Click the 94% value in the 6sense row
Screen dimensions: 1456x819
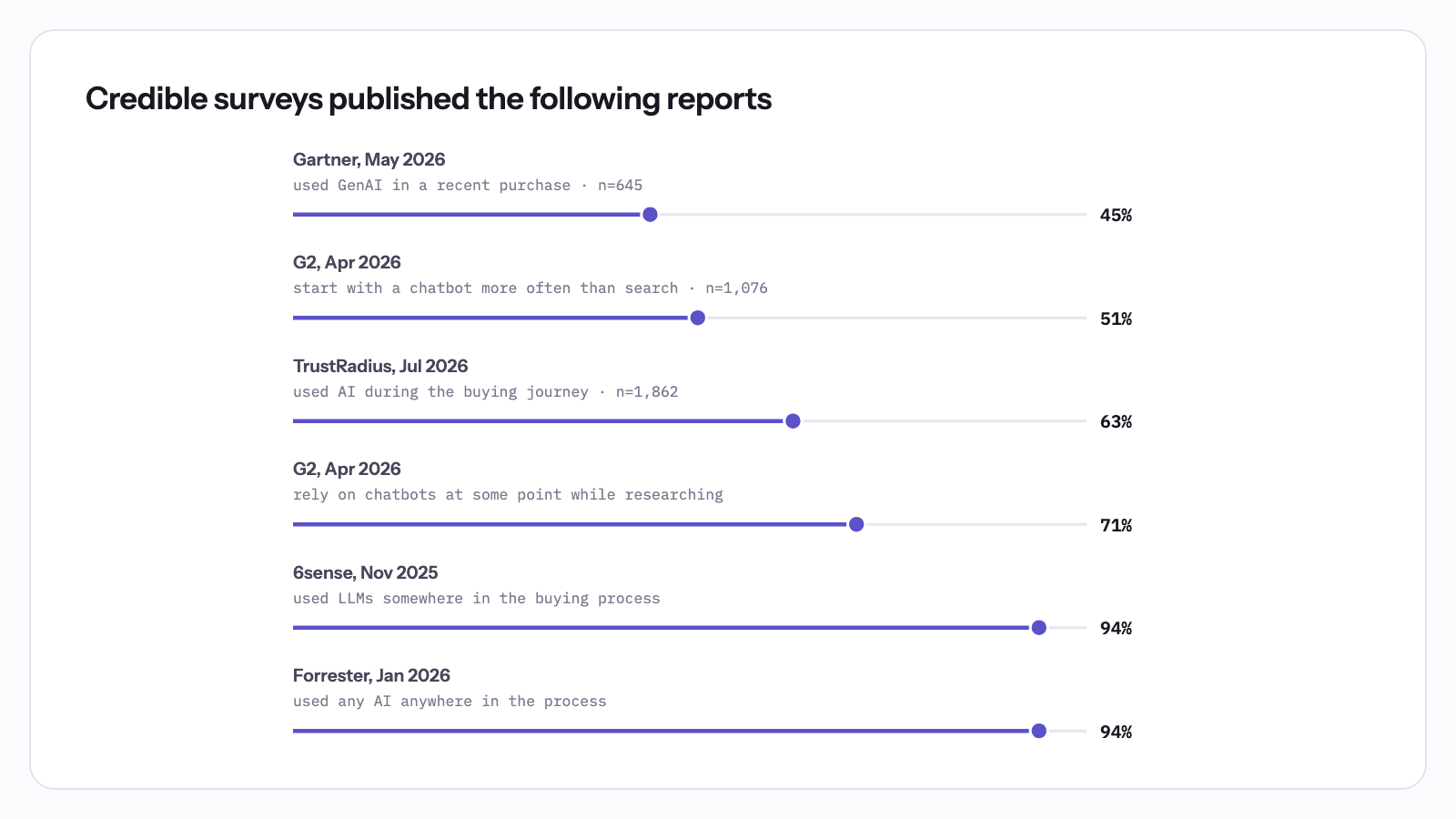pyautogui.click(x=1117, y=629)
